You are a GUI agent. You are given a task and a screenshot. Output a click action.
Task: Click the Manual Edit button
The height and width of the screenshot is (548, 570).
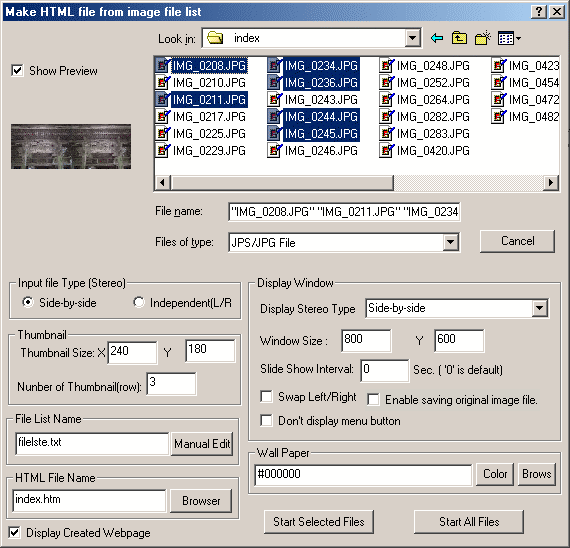[x=202, y=444]
